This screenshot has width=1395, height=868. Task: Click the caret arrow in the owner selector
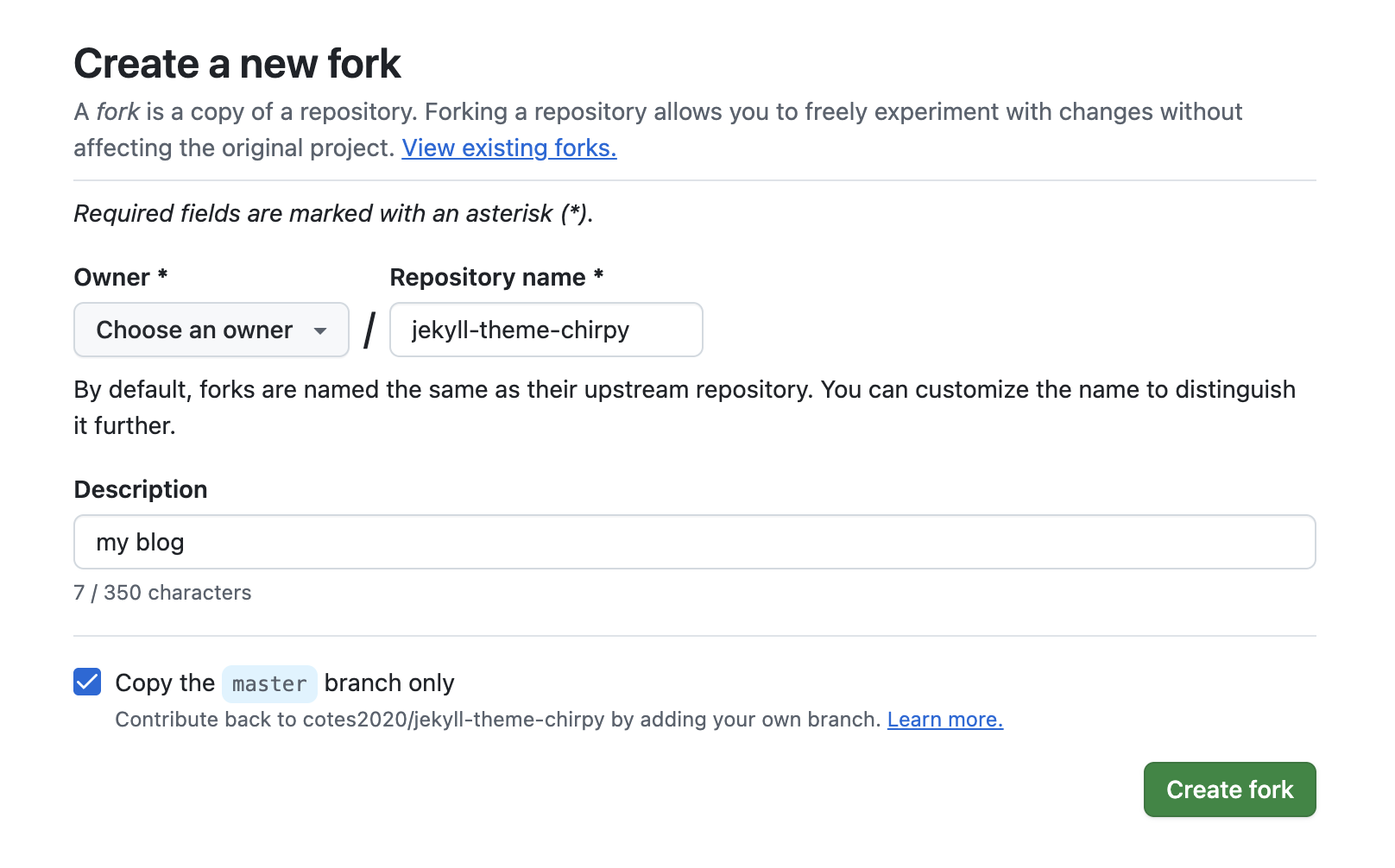coord(320,330)
